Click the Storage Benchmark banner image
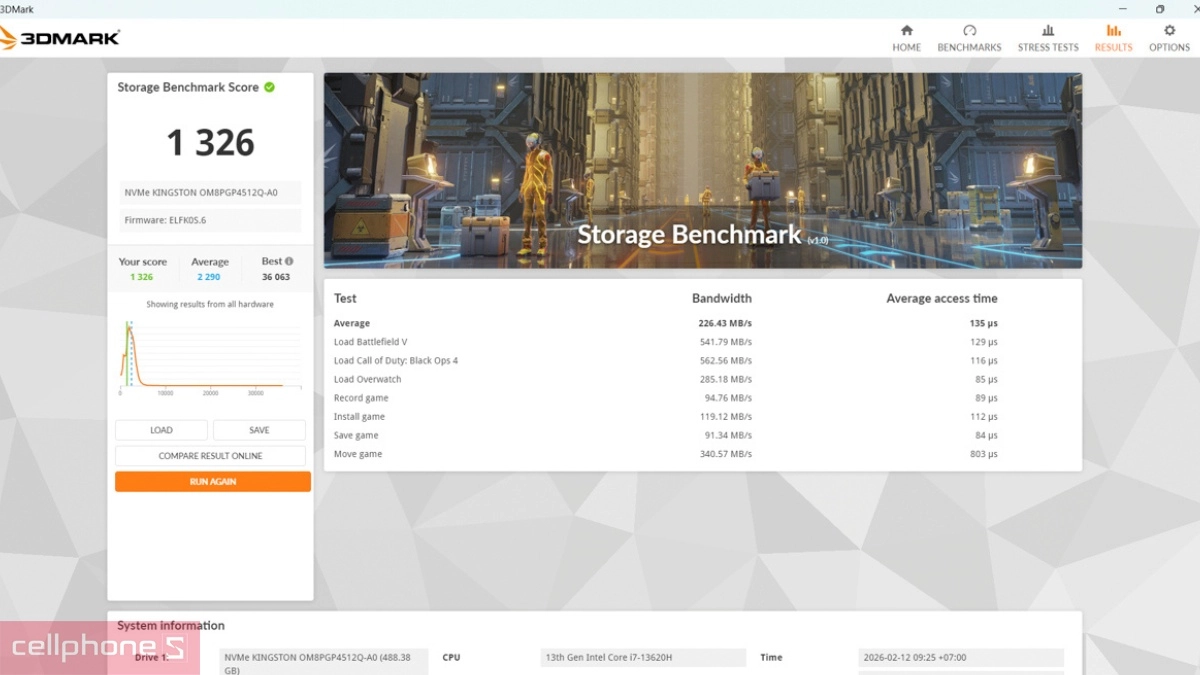1200x675 pixels. pos(702,170)
